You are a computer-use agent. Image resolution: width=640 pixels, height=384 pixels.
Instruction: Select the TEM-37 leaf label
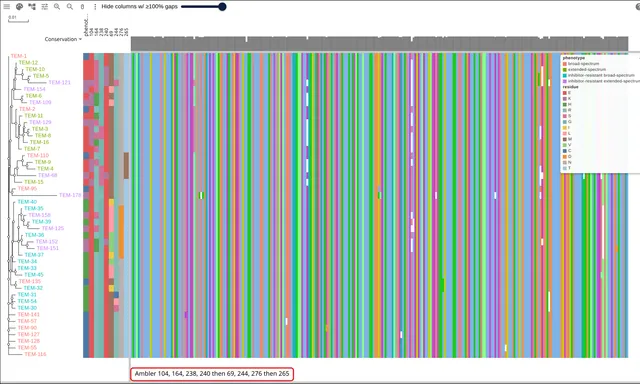[x=34, y=255]
